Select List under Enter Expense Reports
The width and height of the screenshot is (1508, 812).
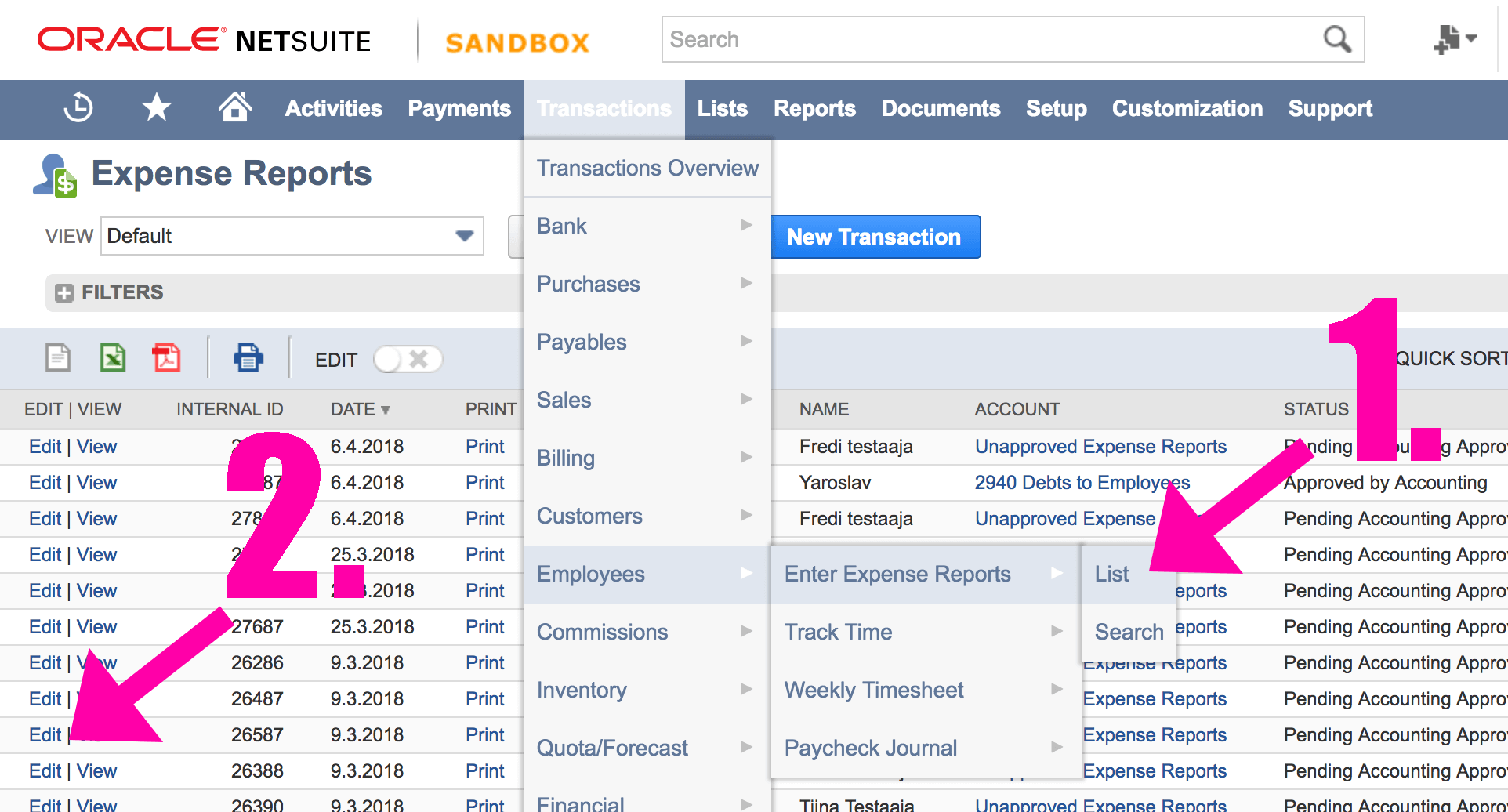coord(1112,574)
